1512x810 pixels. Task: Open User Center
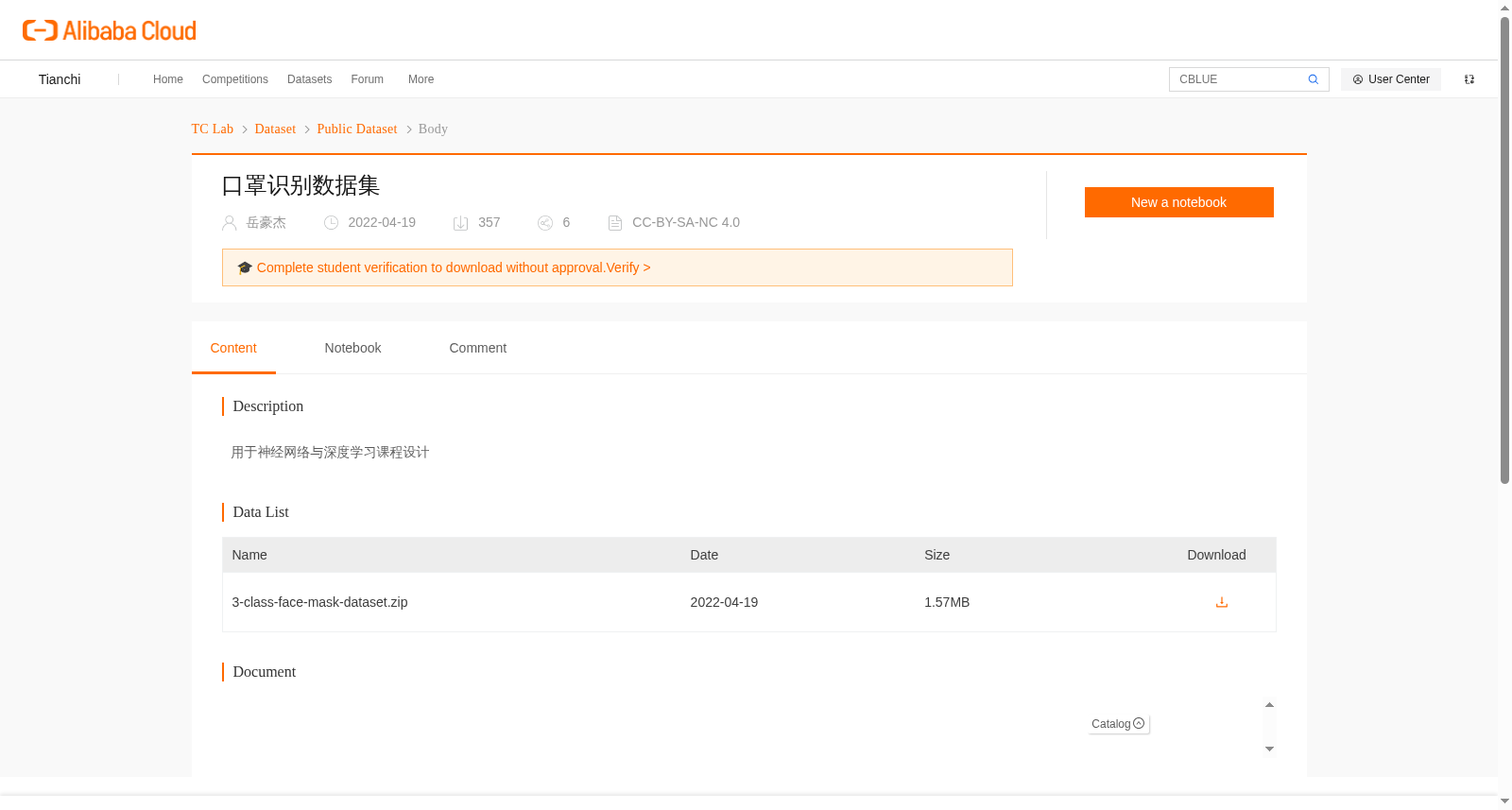click(1391, 79)
